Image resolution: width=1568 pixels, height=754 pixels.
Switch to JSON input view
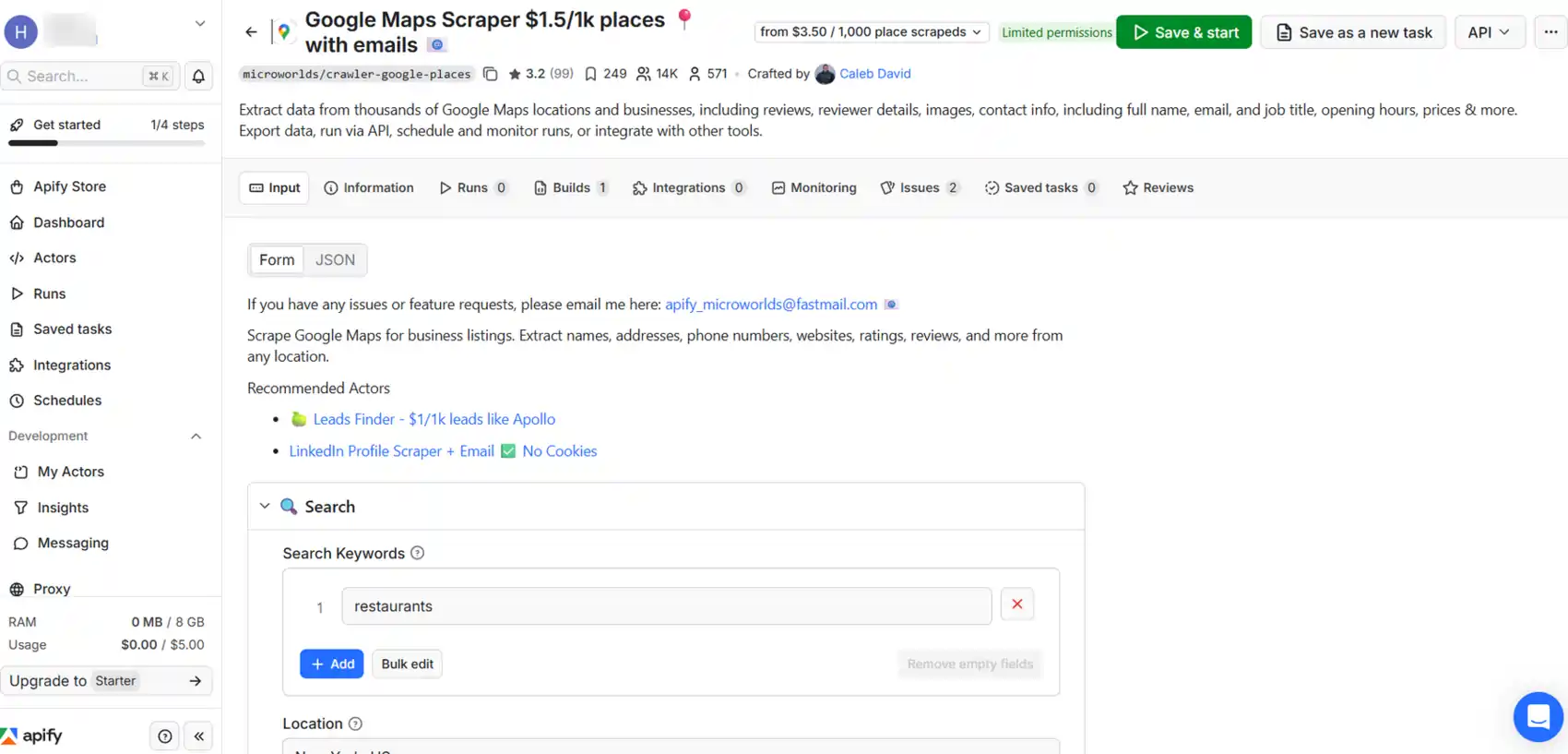pyautogui.click(x=335, y=260)
